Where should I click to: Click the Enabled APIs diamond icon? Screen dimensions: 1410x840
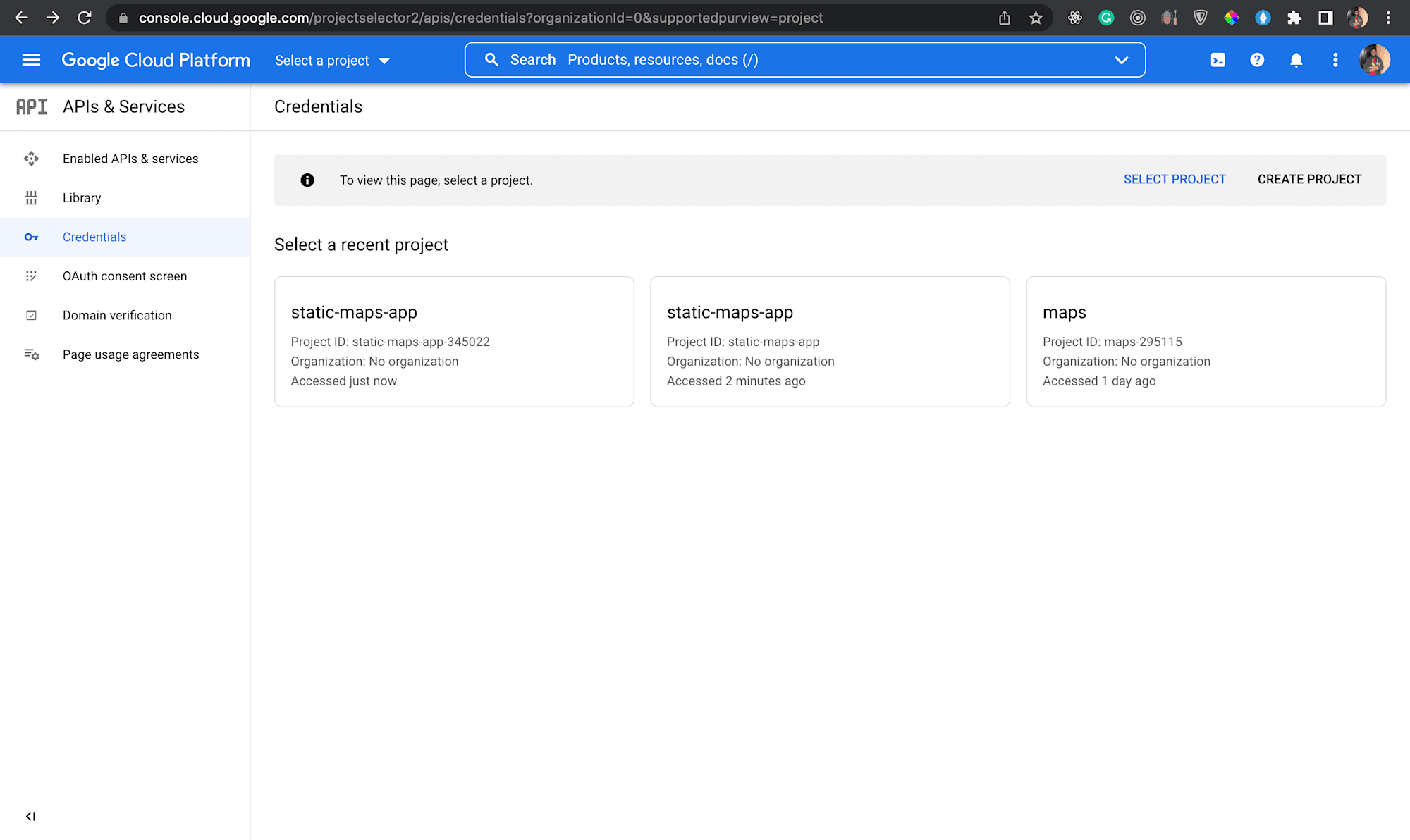[x=31, y=159]
